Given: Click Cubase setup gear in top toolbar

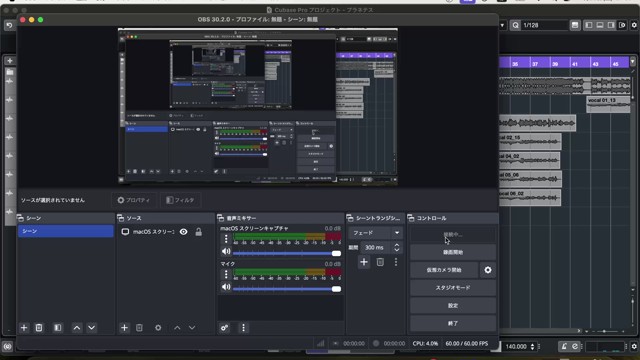Looking at the screenshot, I should click(x=634, y=25).
